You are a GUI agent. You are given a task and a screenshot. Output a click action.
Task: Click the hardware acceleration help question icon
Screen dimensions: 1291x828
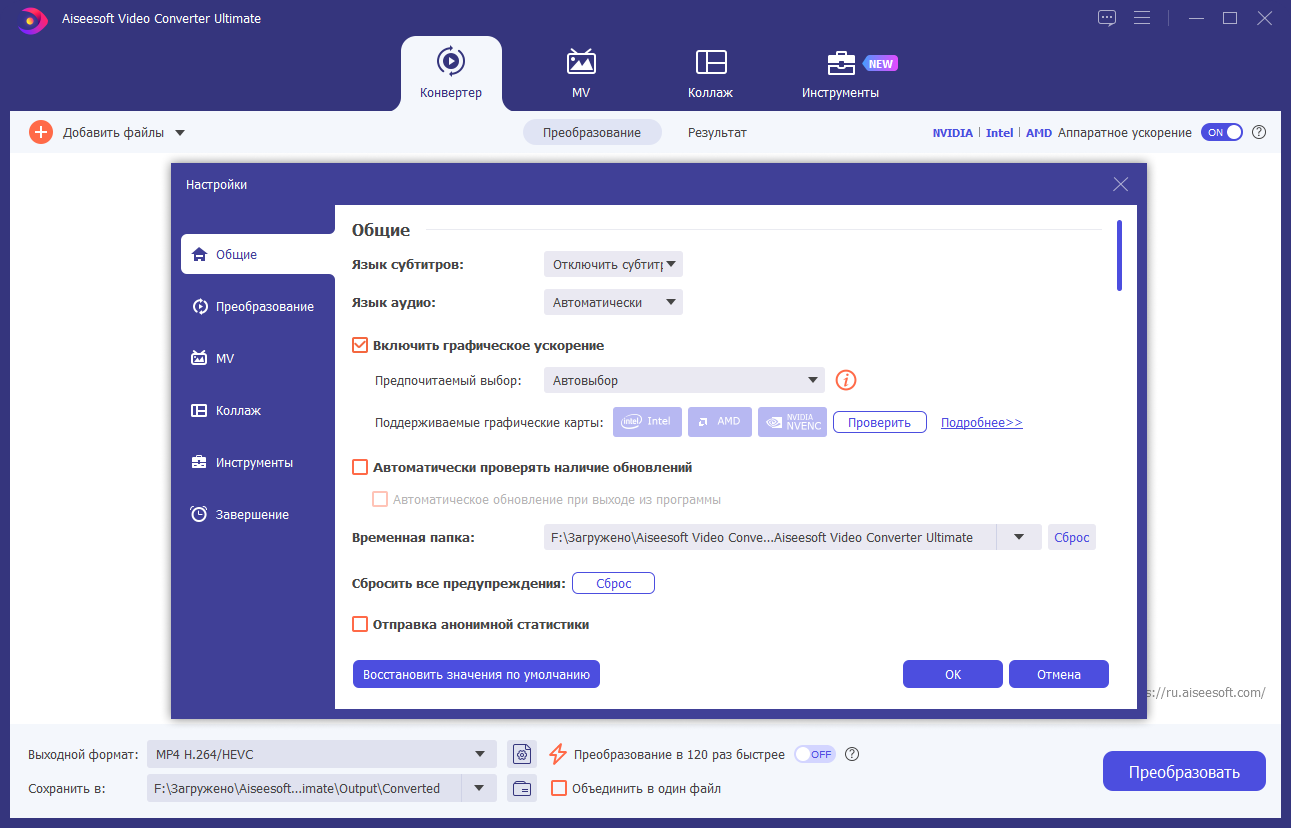point(1259,132)
